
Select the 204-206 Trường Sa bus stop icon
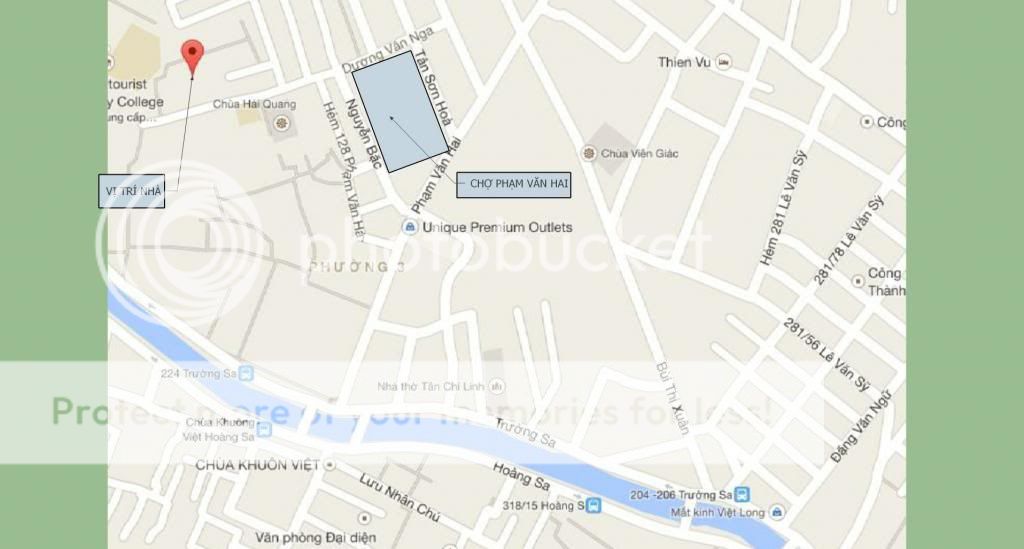click(x=742, y=494)
